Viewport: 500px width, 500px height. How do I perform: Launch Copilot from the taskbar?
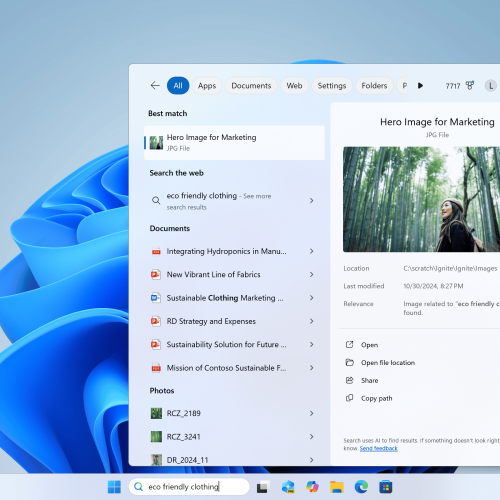tap(312, 487)
